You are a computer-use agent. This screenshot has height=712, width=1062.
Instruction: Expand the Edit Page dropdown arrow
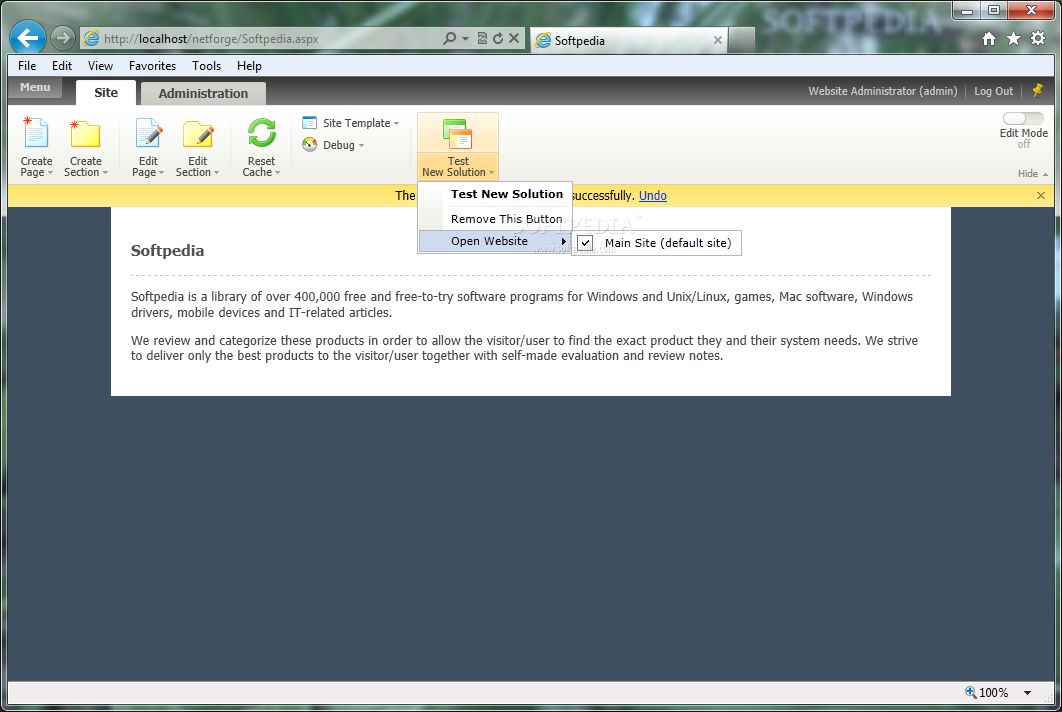click(161, 173)
